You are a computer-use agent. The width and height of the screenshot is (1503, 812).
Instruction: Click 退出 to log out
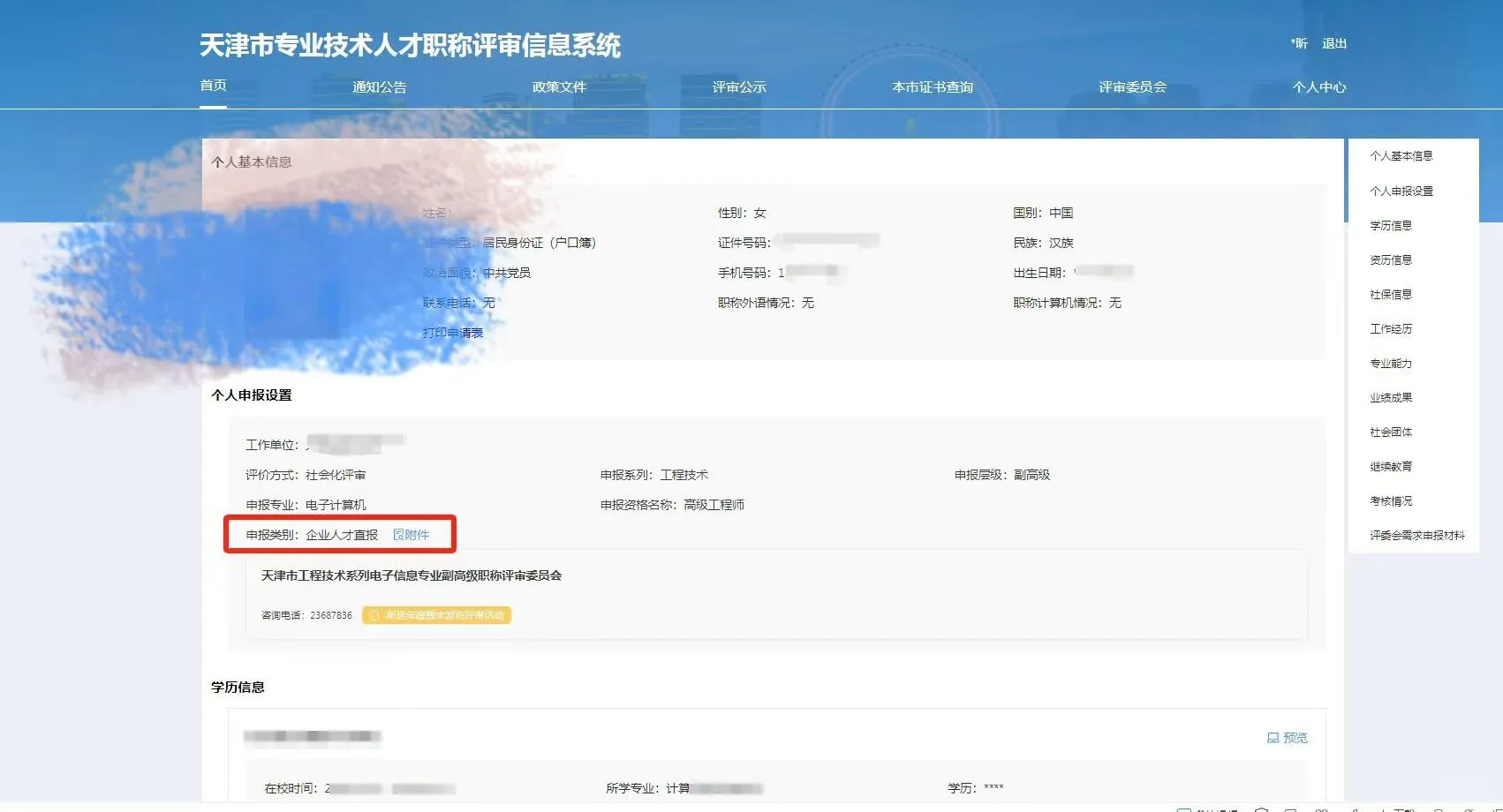tap(1334, 43)
